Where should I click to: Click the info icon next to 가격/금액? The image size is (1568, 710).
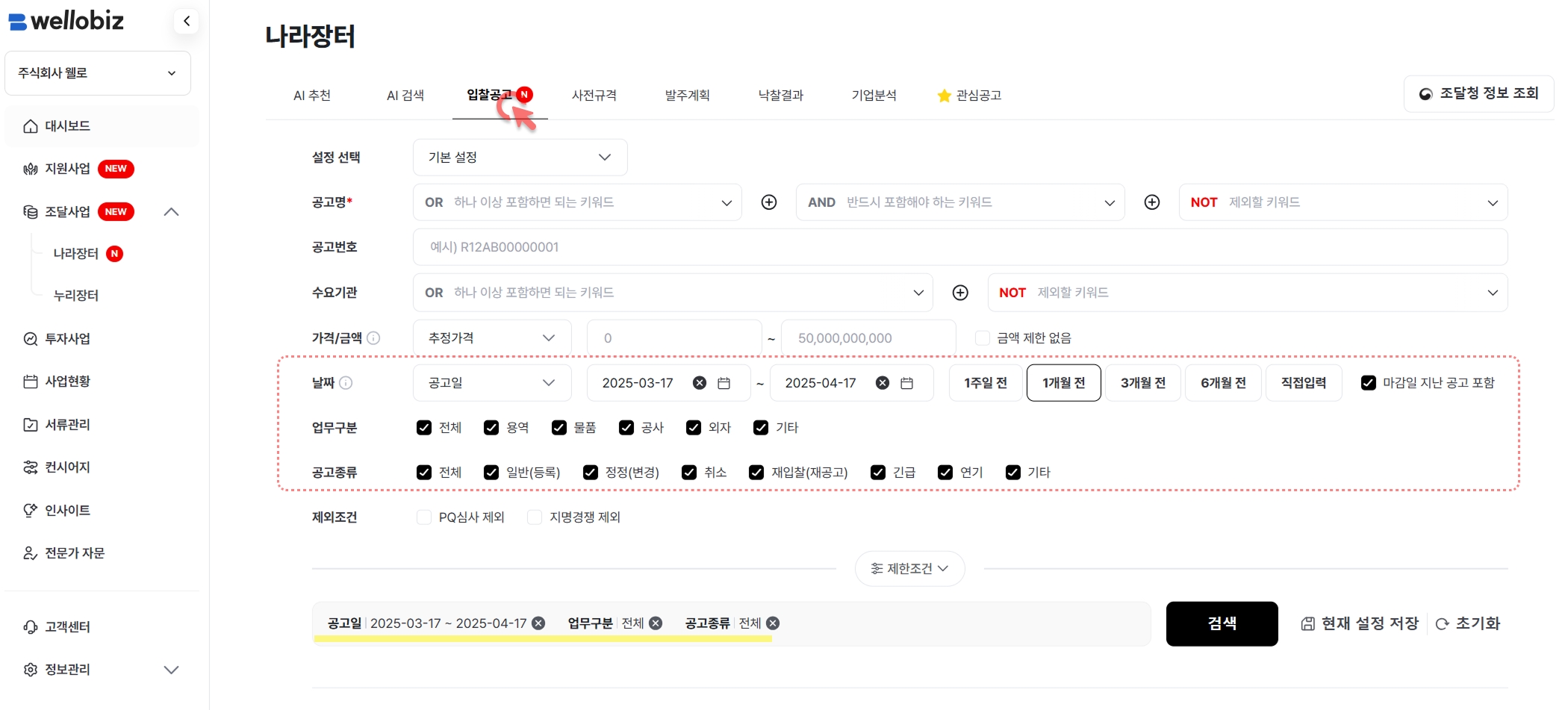pyautogui.click(x=373, y=338)
